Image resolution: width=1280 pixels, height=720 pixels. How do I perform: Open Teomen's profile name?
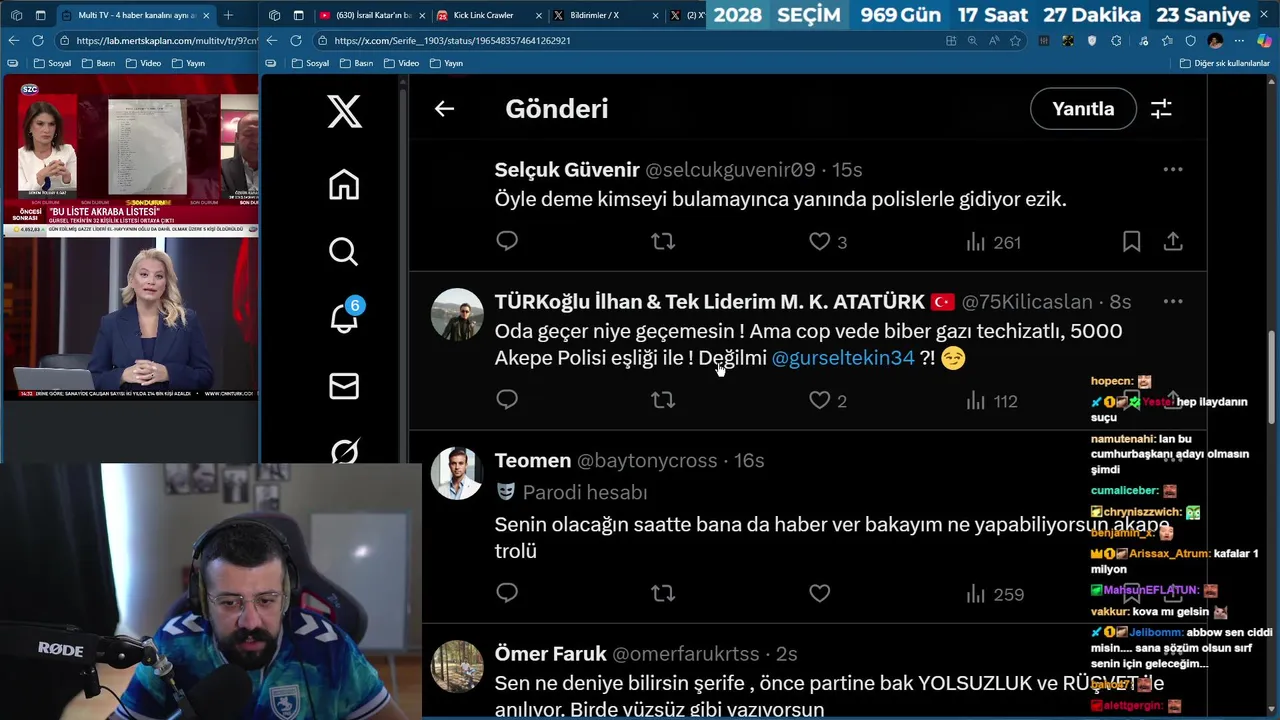click(533, 461)
